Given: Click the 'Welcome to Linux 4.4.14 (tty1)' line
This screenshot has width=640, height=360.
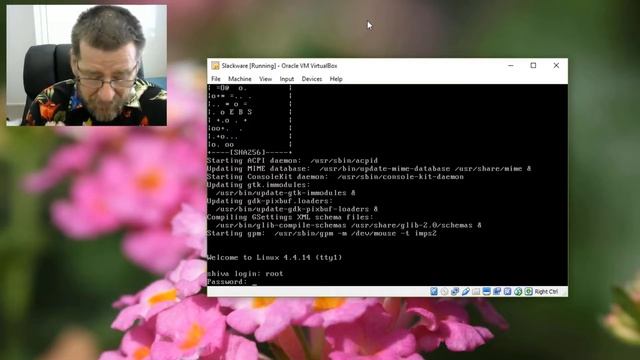Looking at the screenshot, I should [274, 257].
